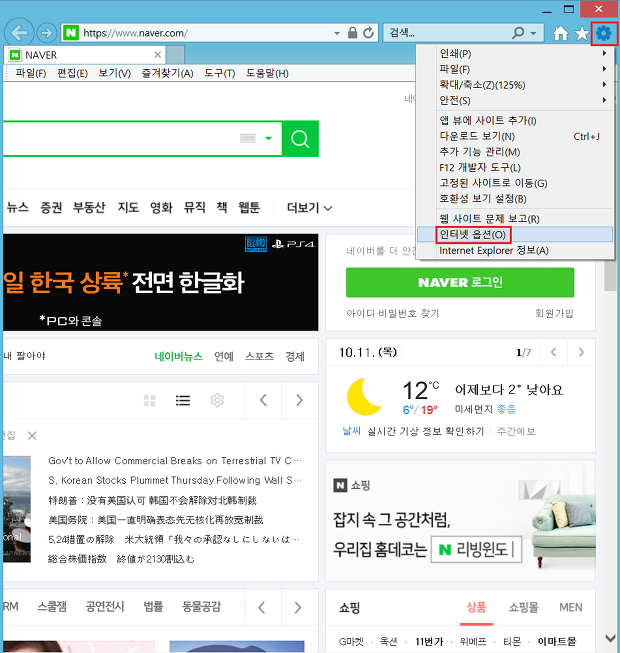Click next arrow beside 1/7 counter
620x653 pixels.
pyautogui.click(x=581, y=352)
